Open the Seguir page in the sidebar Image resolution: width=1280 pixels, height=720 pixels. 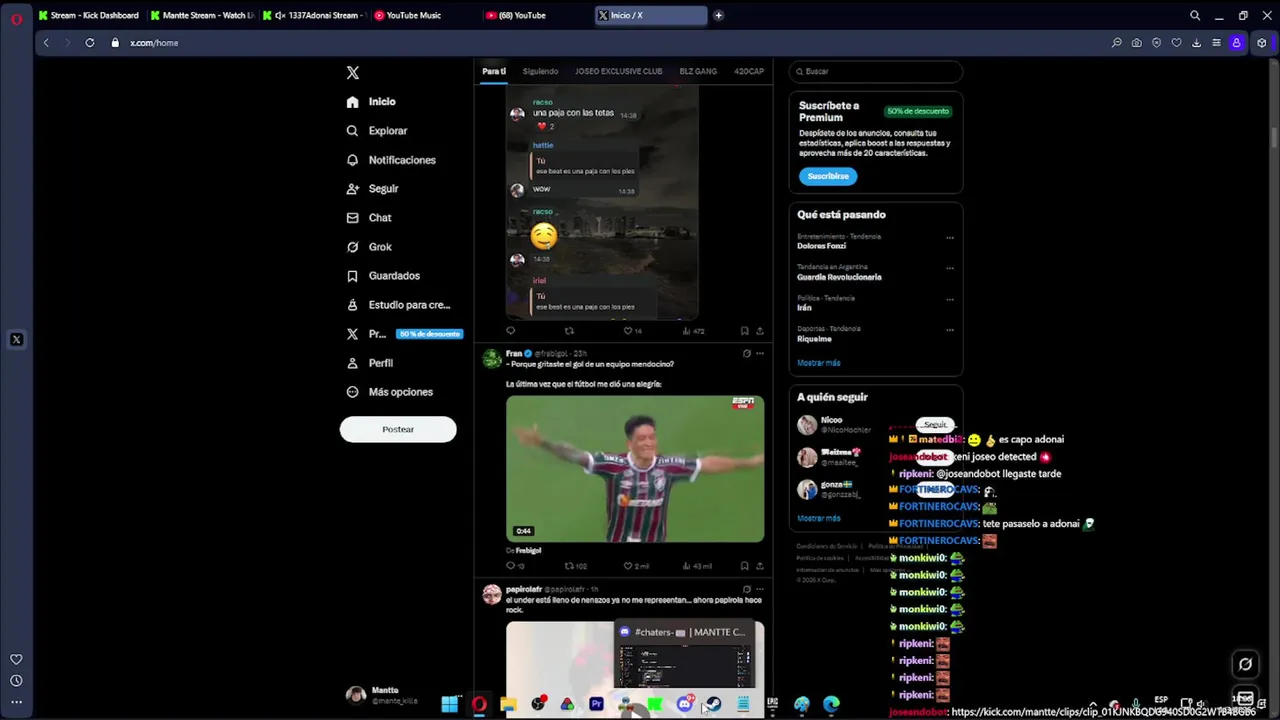(x=372, y=189)
